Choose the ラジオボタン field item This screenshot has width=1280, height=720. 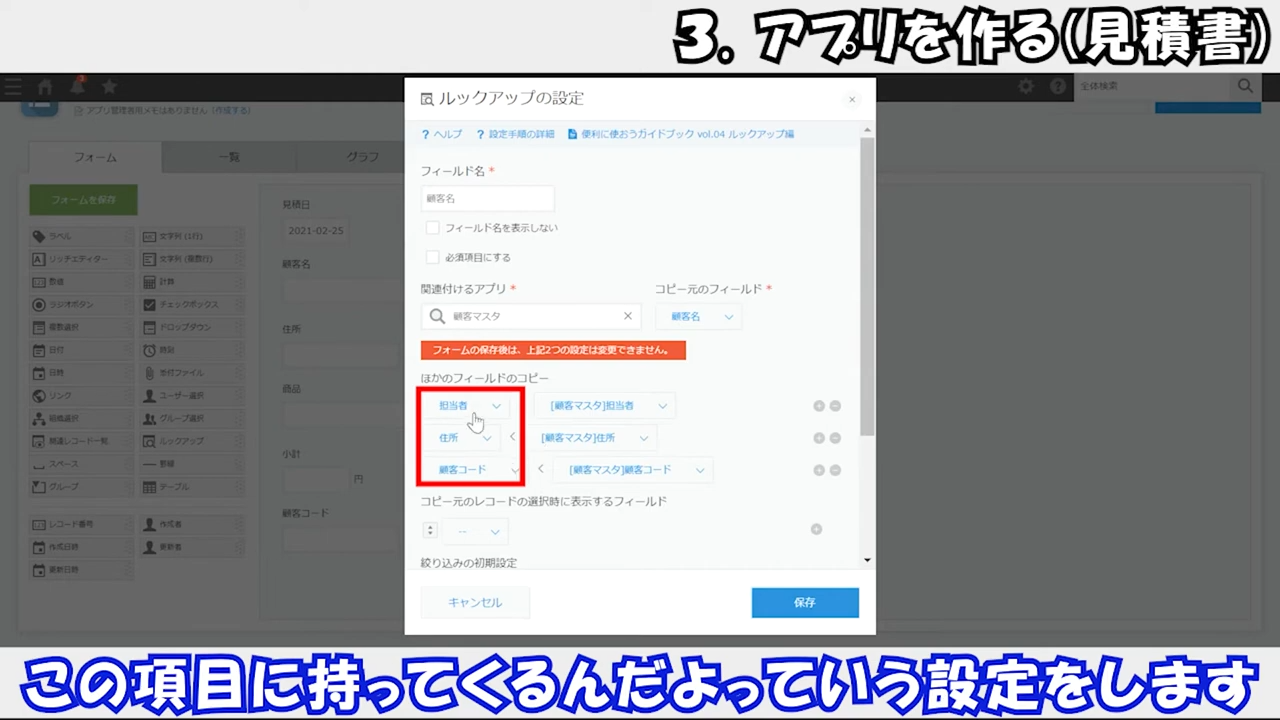click(80, 305)
